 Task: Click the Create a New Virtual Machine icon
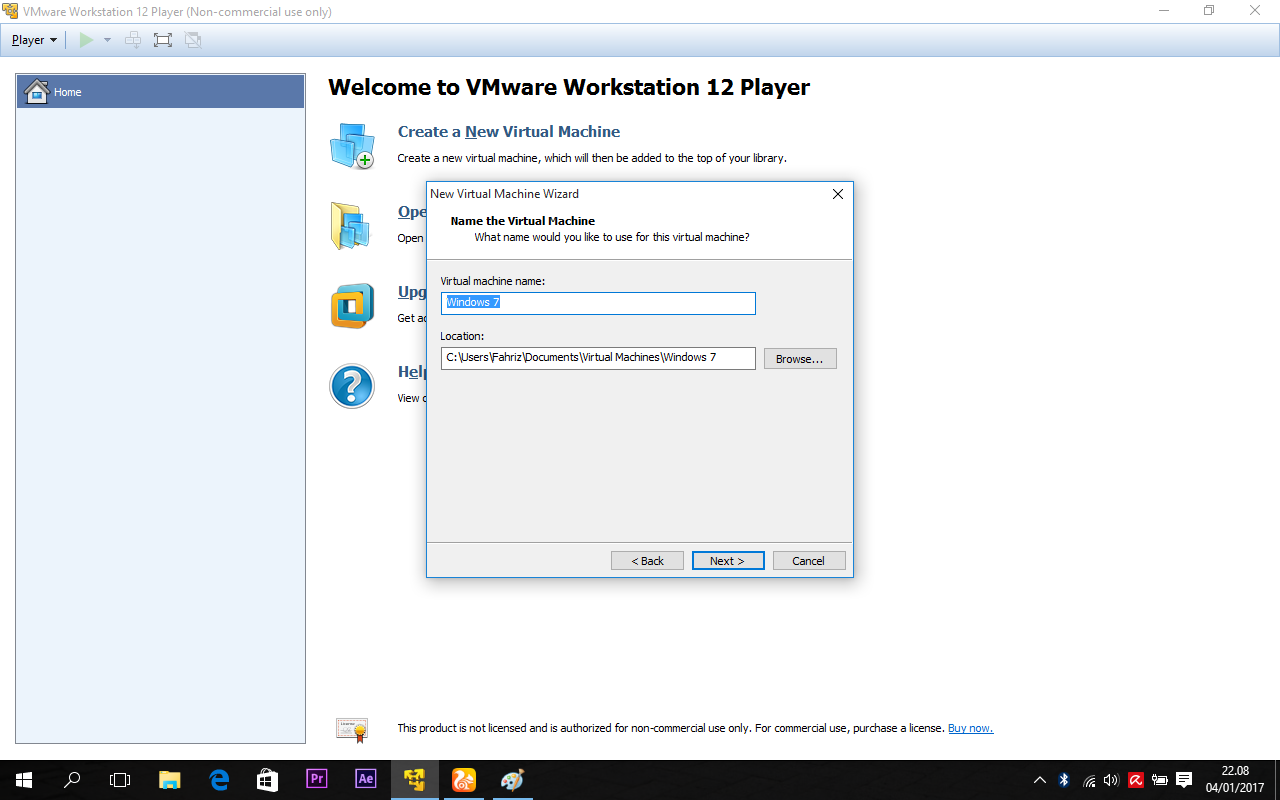pyautogui.click(x=352, y=146)
